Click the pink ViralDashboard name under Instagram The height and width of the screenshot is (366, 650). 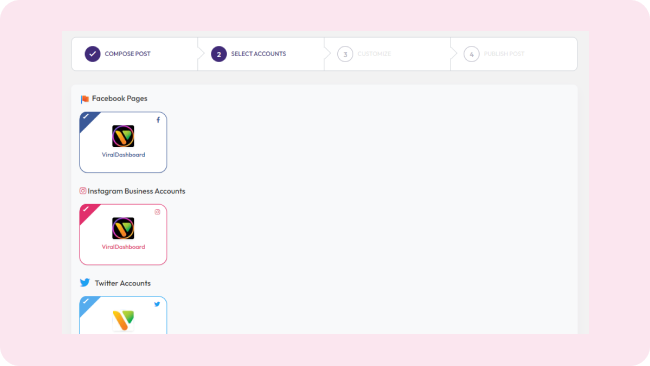pyautogui.click(x=124, y=247)
